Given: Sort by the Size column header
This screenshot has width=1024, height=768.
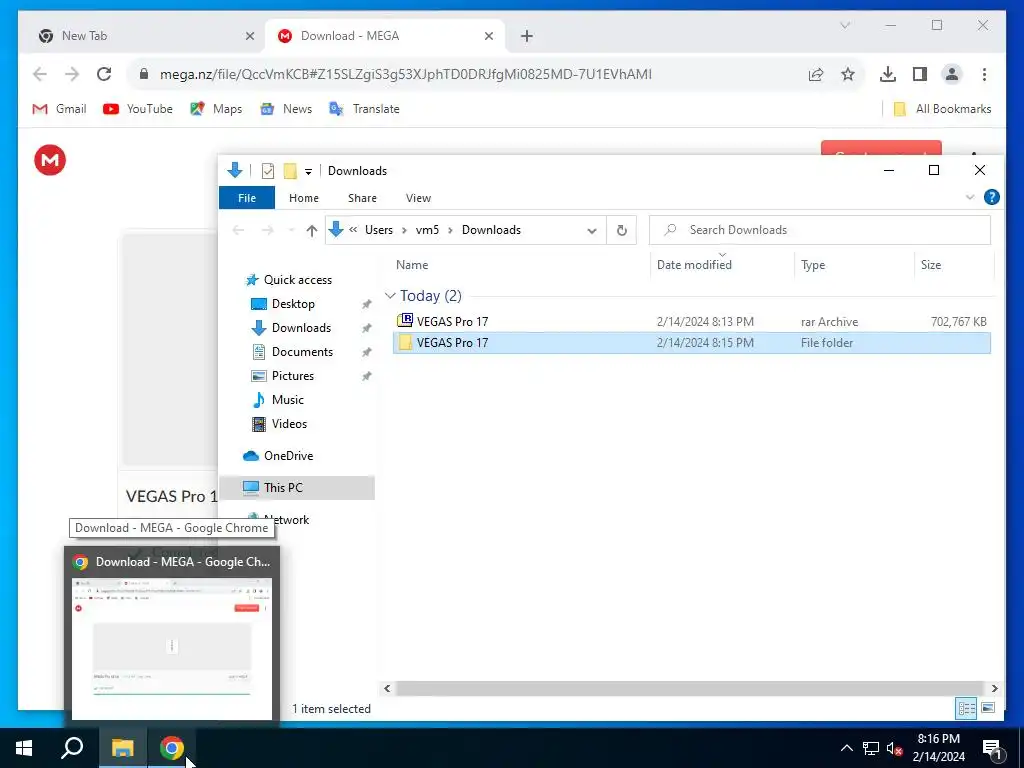Looking at the screenshot, I should click(931, 265).
